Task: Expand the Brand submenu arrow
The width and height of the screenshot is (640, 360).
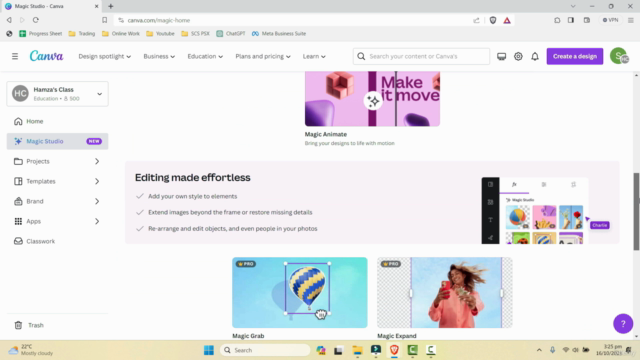Action: (x=97, y=201)
